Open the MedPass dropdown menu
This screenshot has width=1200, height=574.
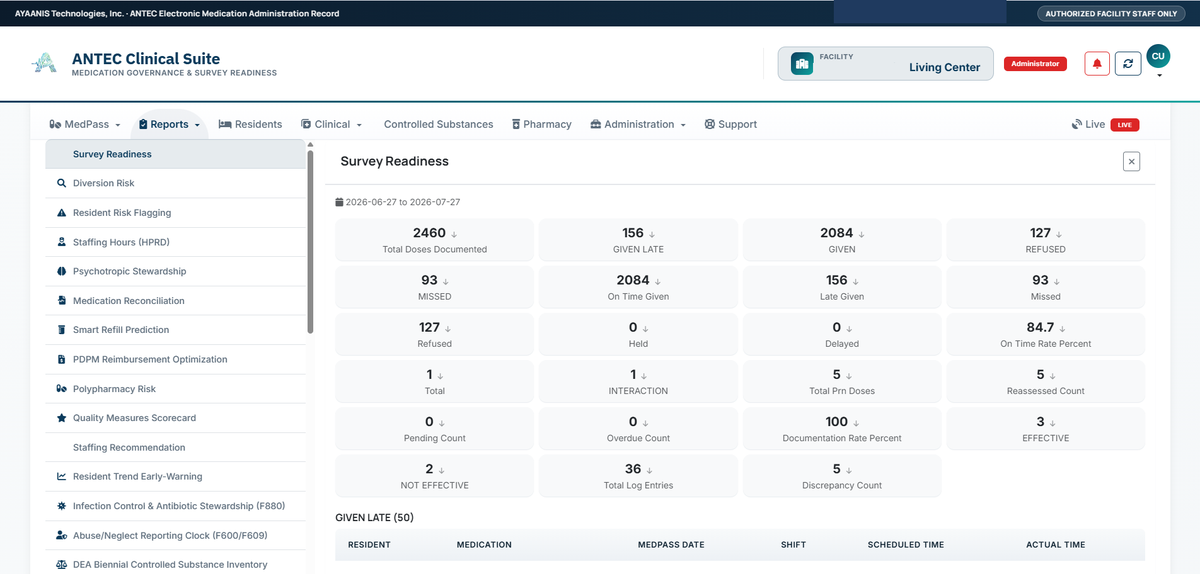tap(84, 124)
